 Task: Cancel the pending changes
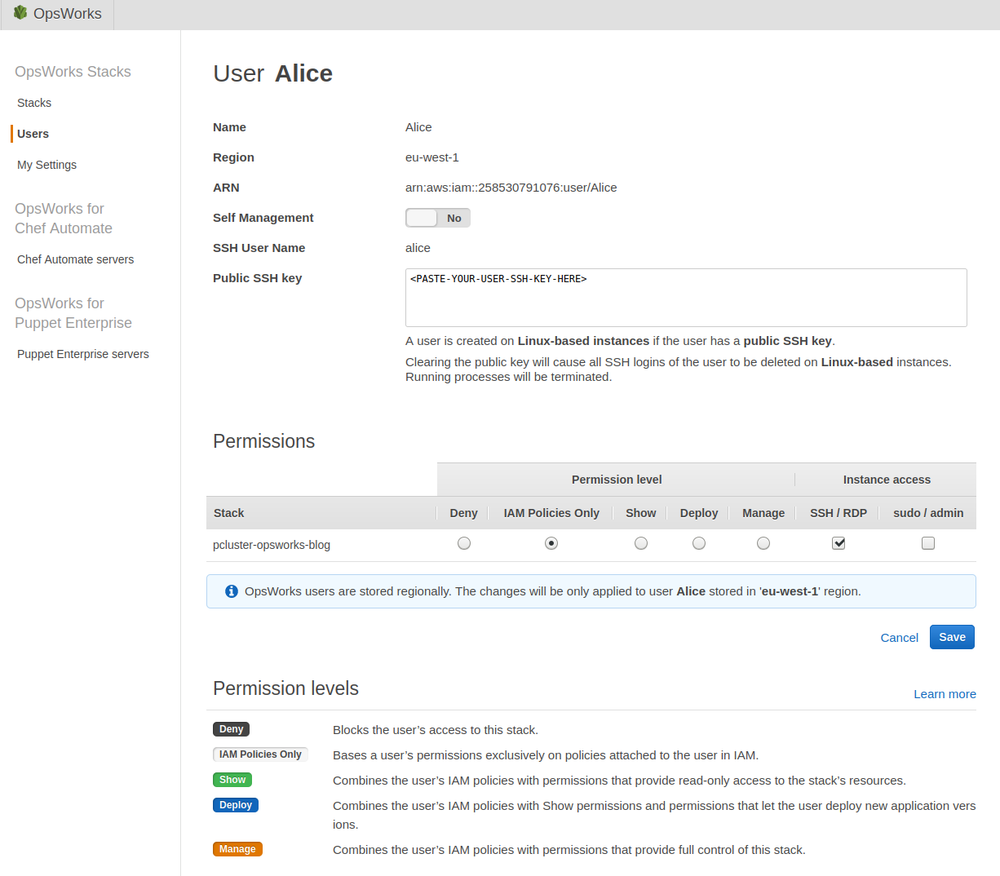(x=898, y=637)
